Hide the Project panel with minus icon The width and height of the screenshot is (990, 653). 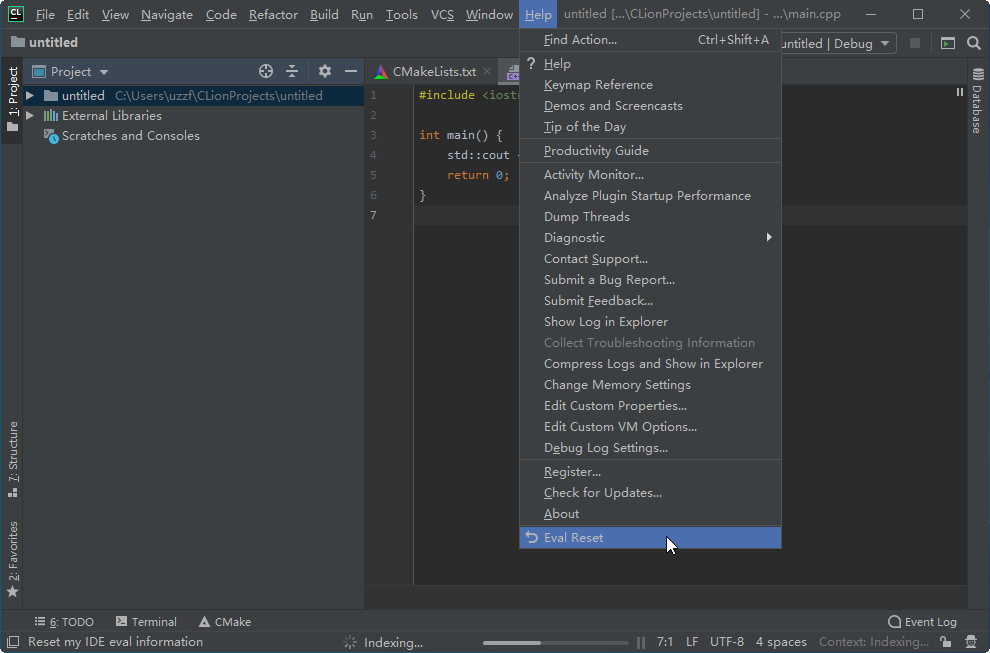click(x=351, y=71)
